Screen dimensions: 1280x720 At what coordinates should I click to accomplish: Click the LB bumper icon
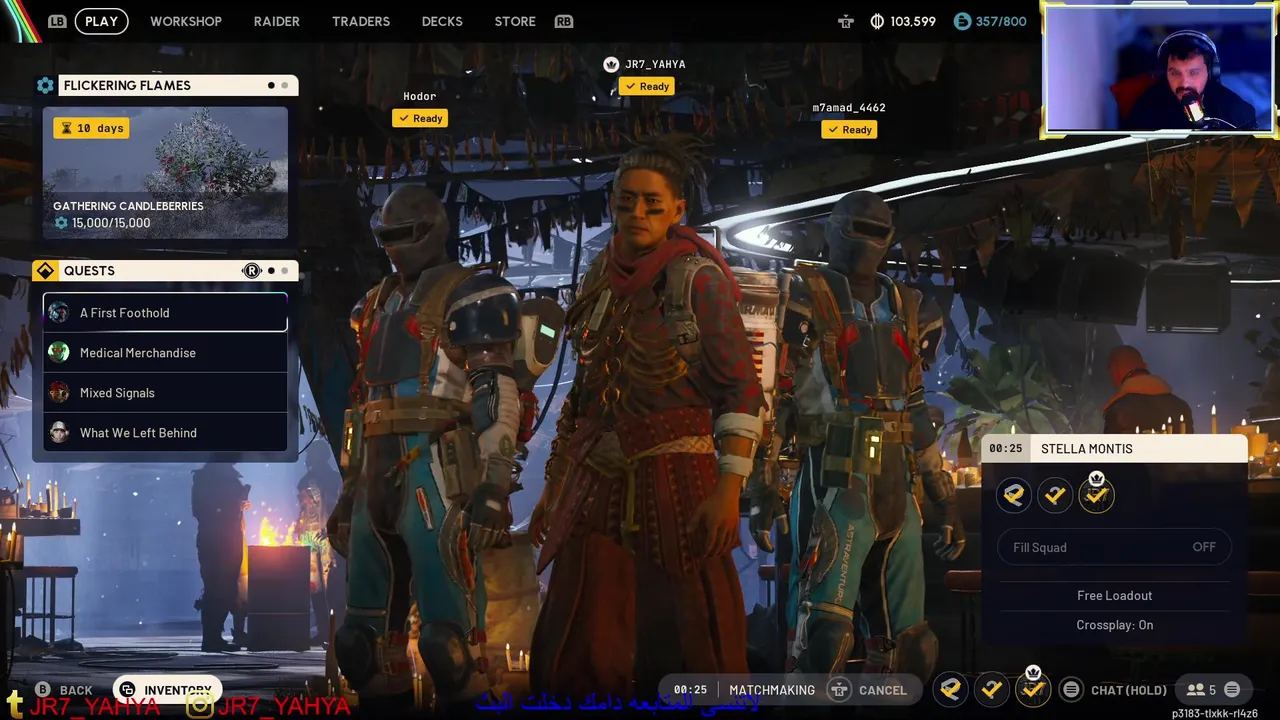pyautogui.click(x=57, y=21)
